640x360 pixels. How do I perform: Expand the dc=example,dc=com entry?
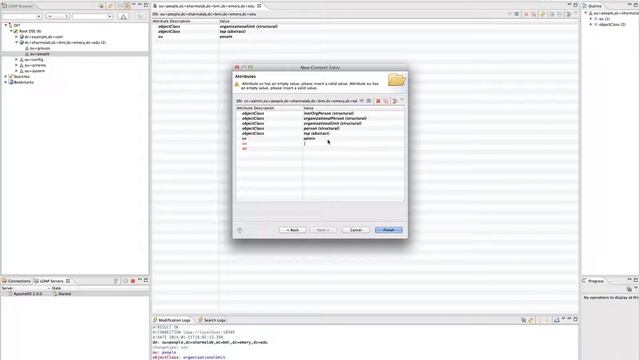(16, 37)
